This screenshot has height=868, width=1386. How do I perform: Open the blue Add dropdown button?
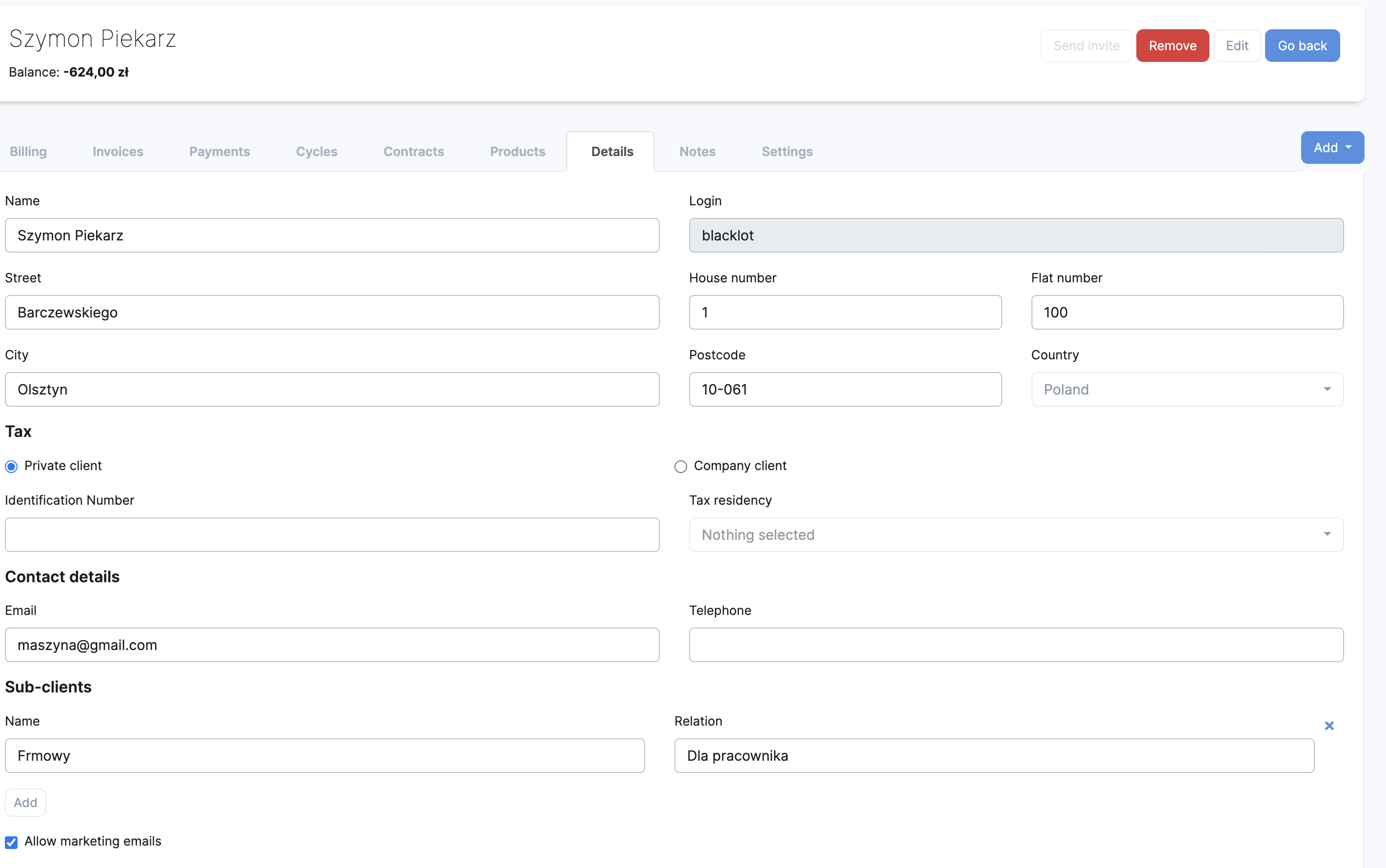click(1331, 148)
